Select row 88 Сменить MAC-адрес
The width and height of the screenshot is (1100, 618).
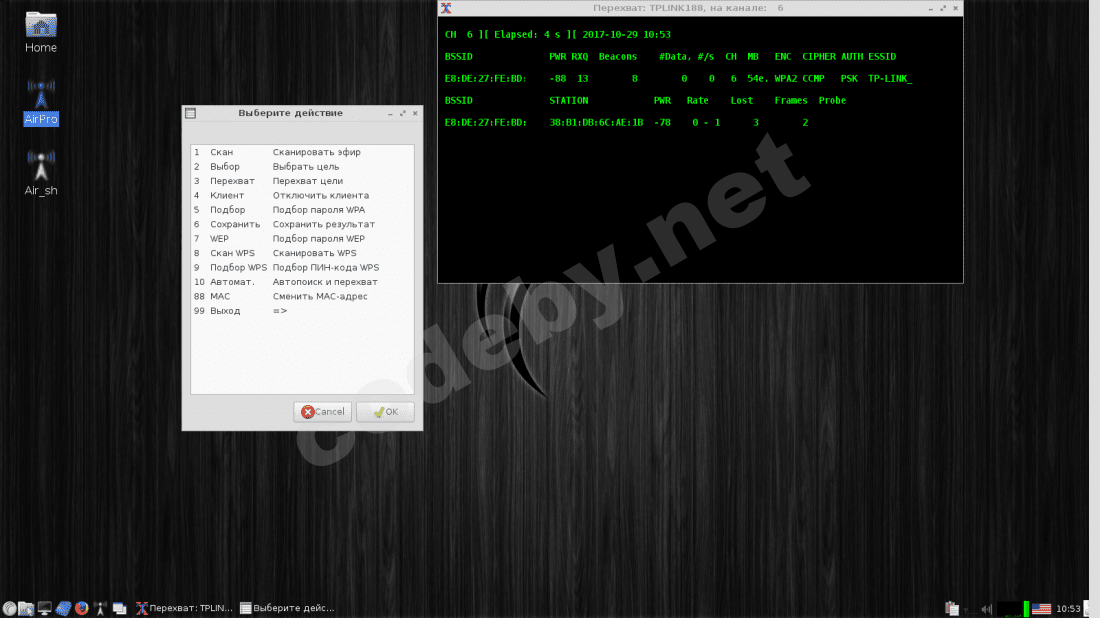(302, 296)
